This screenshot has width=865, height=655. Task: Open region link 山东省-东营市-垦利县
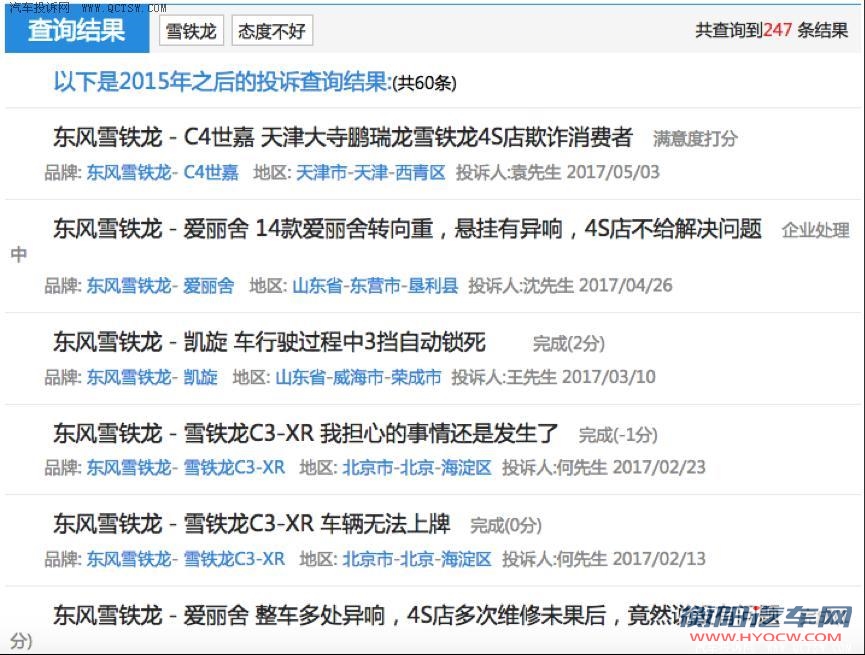375,286
